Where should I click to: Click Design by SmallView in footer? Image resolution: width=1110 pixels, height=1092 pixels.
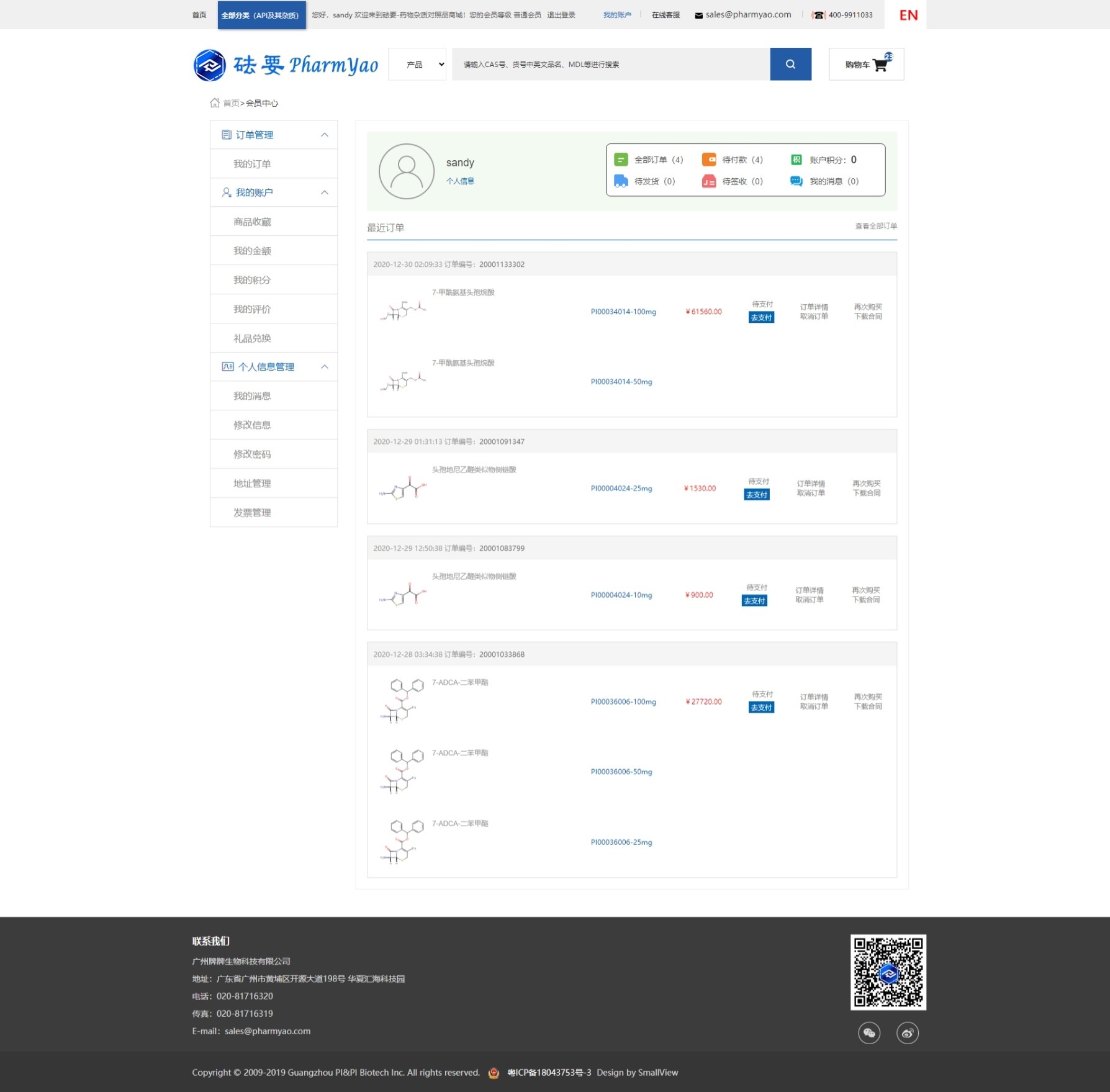coord(637,1073)
